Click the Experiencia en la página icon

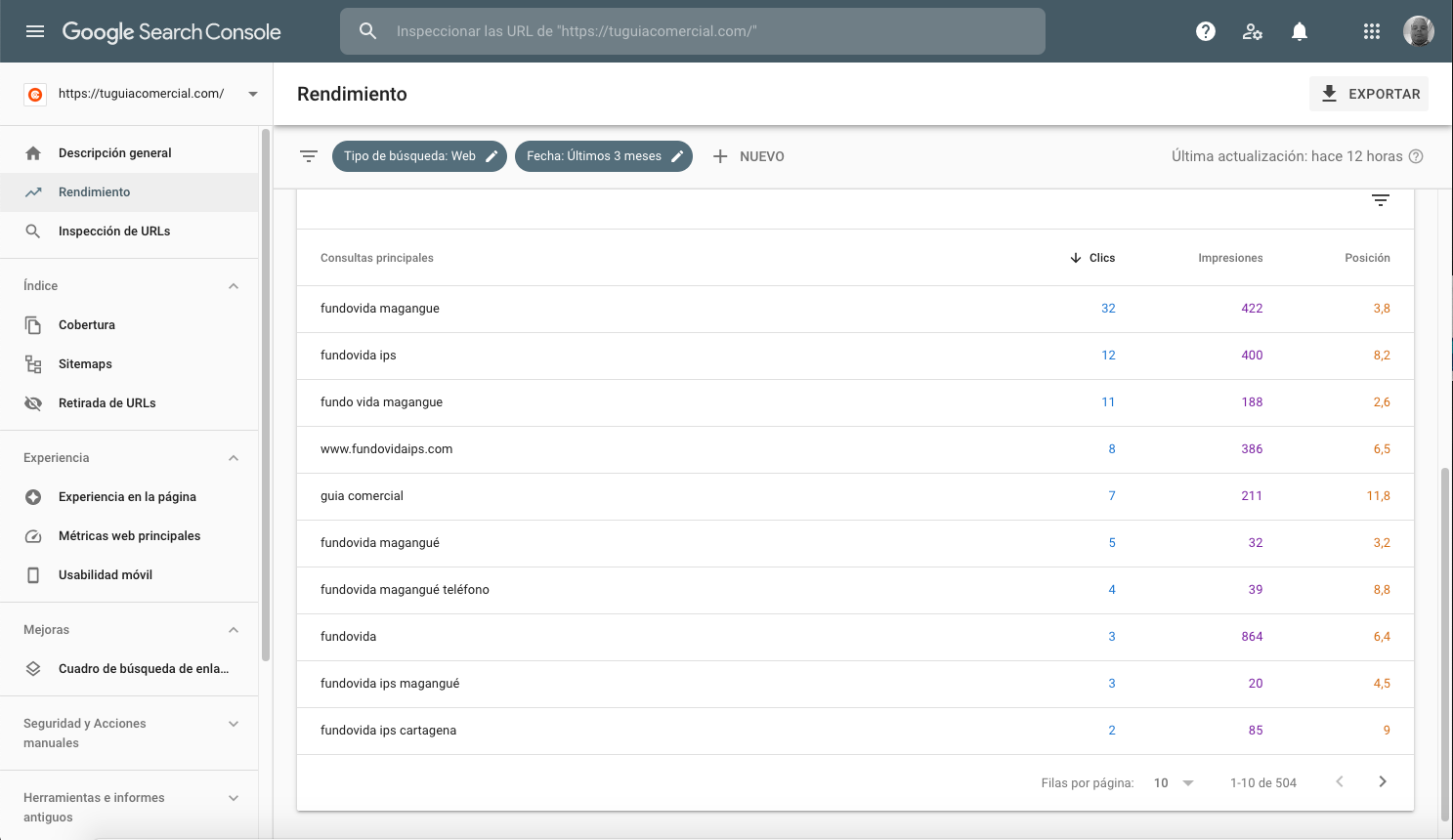pyautogui.click(x=33, y=497)
